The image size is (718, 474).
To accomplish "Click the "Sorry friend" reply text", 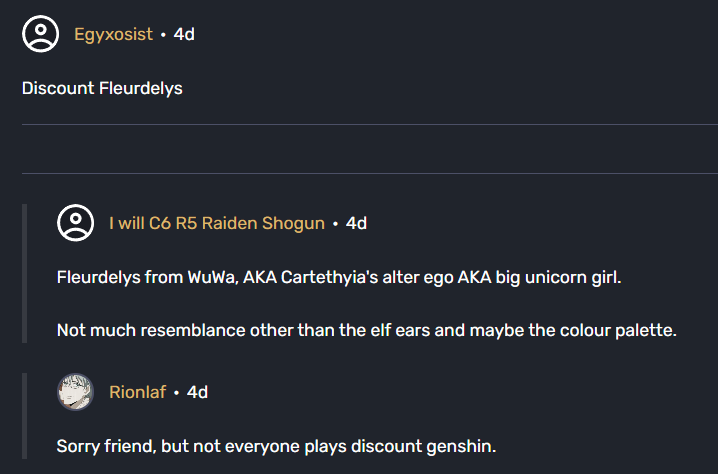I will [276, 445].
